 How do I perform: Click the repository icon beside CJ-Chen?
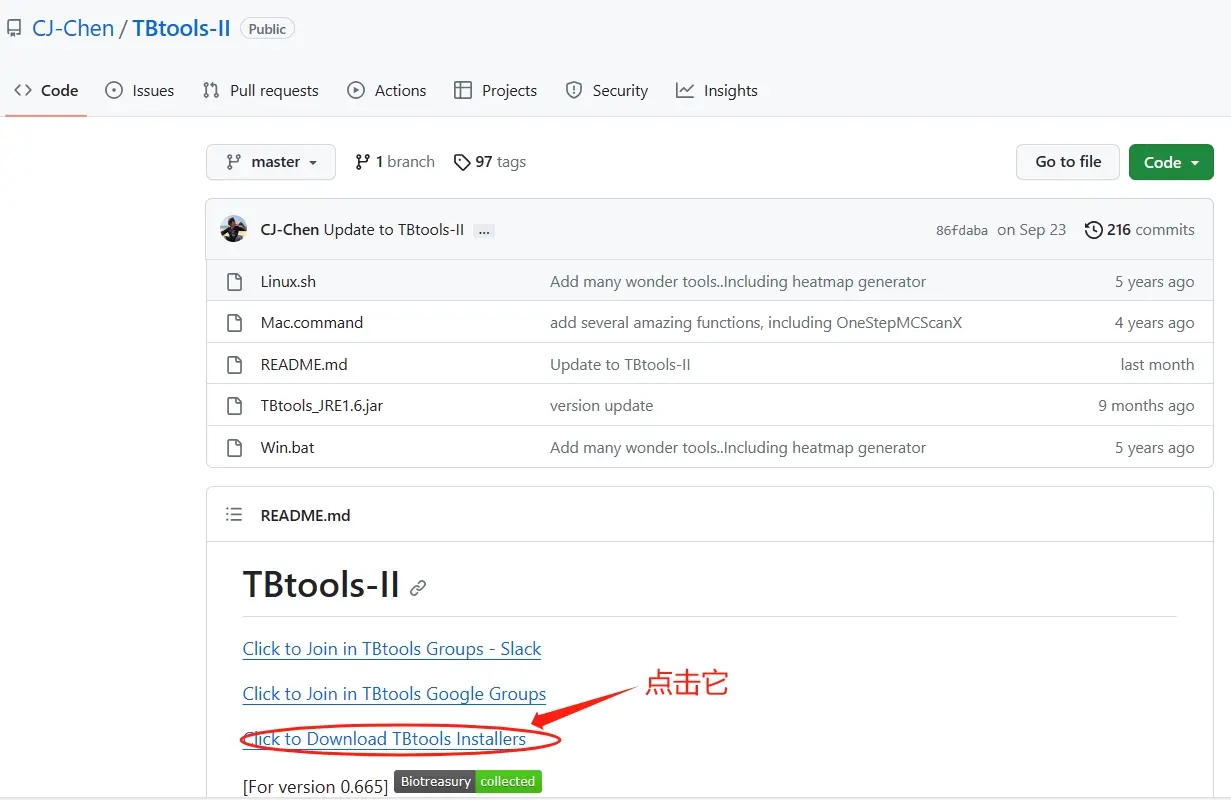(x=15, y=28)
